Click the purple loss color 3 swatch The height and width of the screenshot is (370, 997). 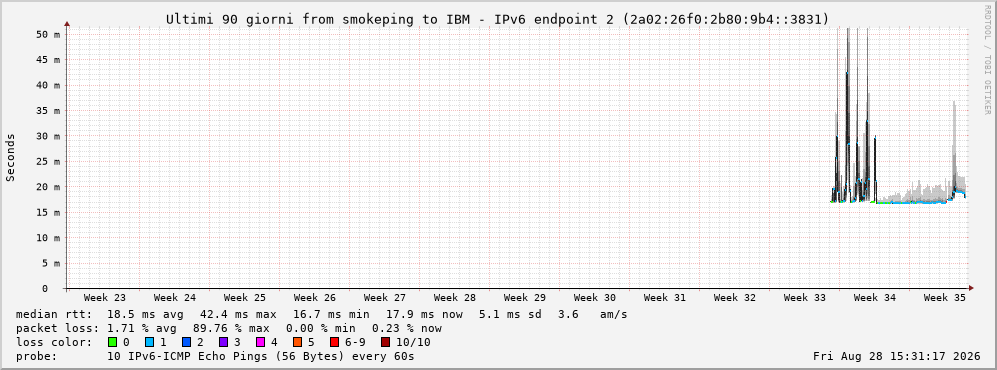point(224,342)
